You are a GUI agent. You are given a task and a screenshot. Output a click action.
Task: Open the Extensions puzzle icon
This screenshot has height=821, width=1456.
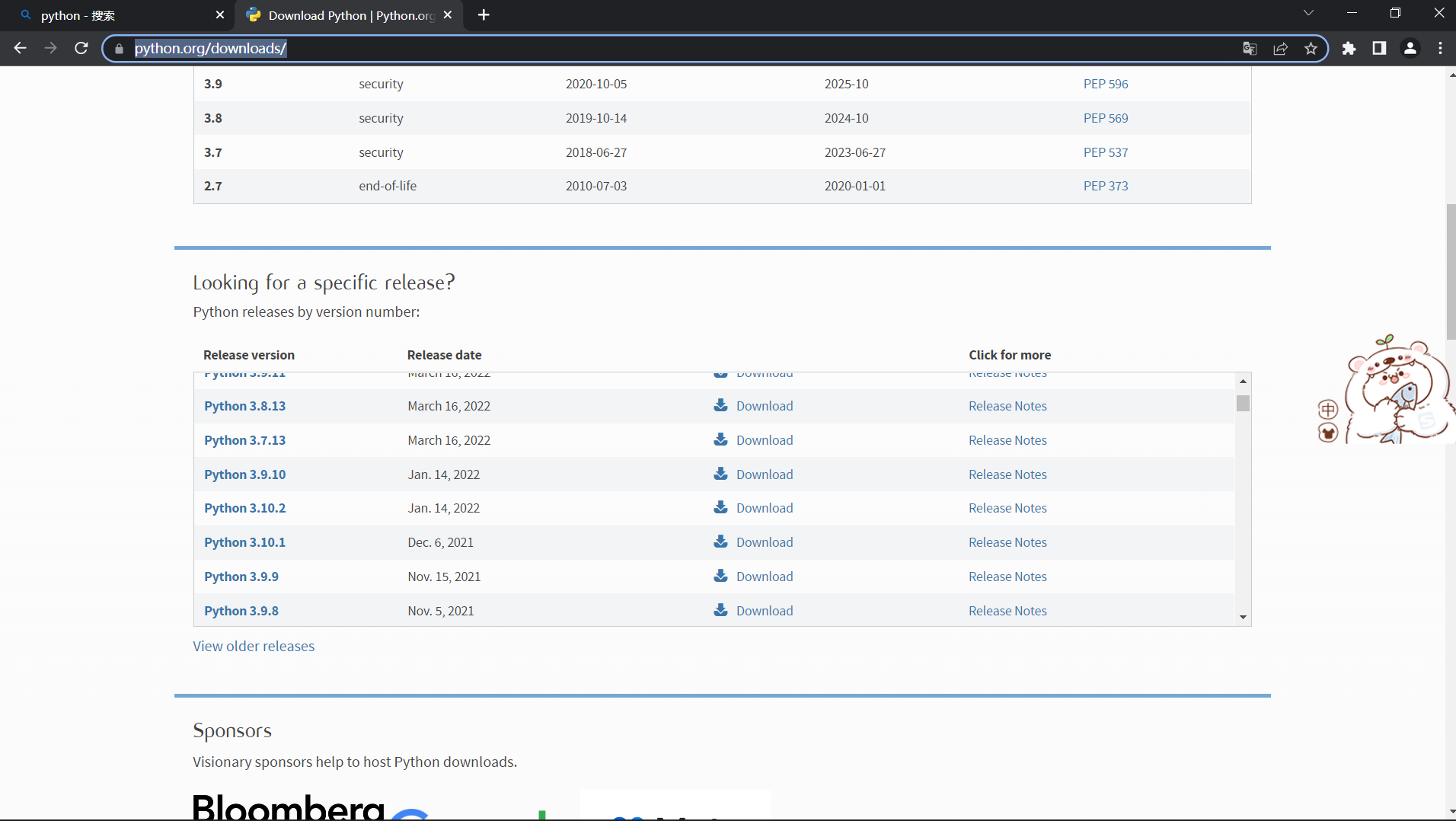click(1349, 49)
